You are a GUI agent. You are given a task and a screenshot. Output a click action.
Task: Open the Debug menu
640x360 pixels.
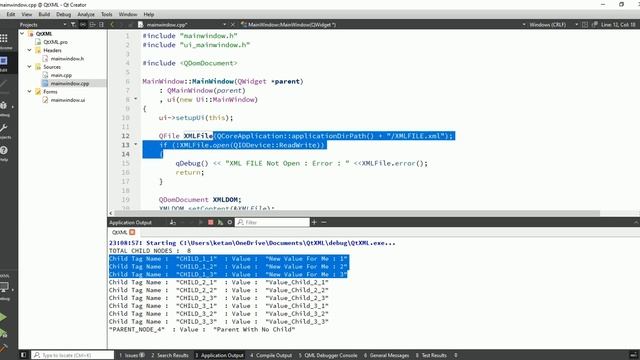click(63, 14)
